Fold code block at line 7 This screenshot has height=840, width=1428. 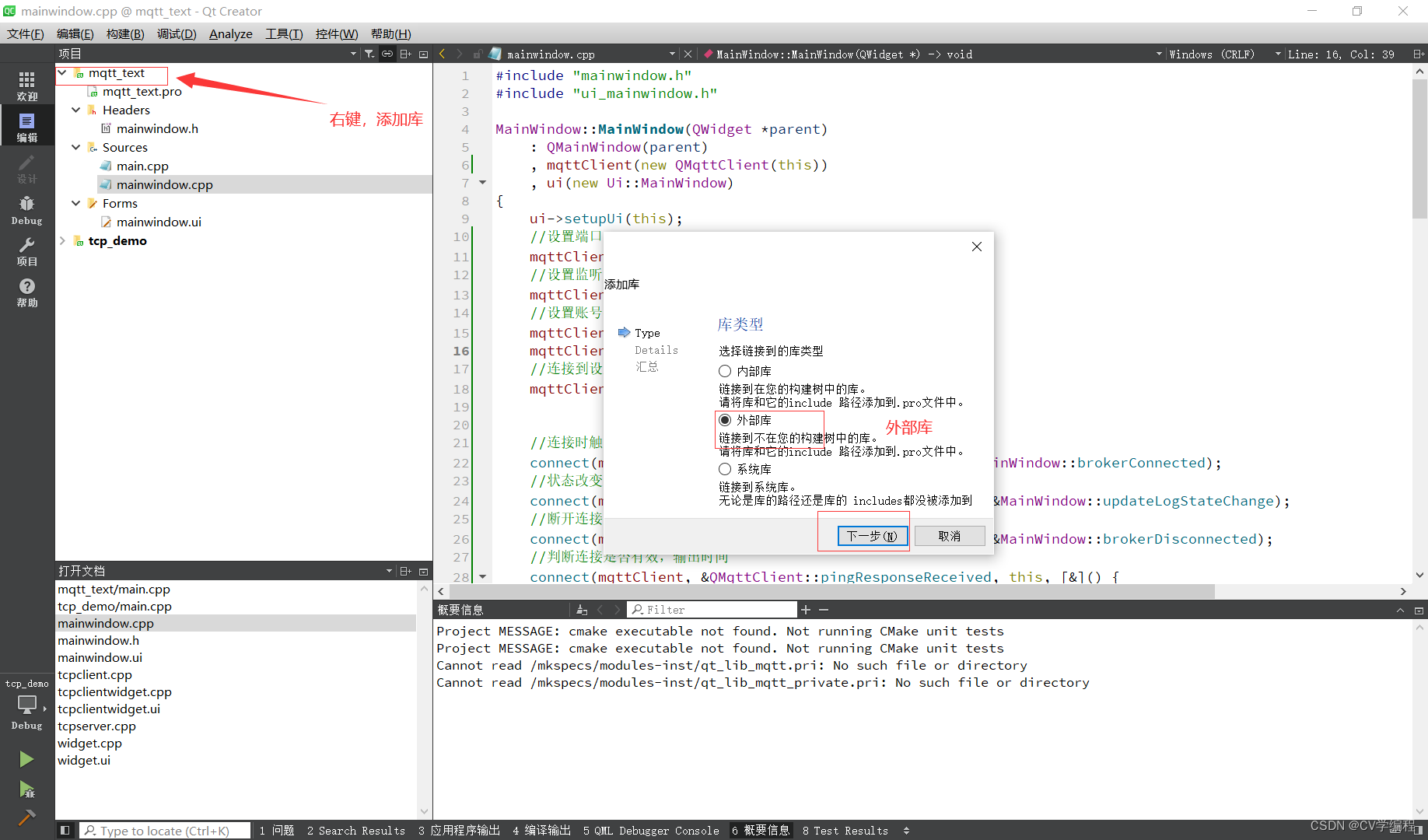482,183
